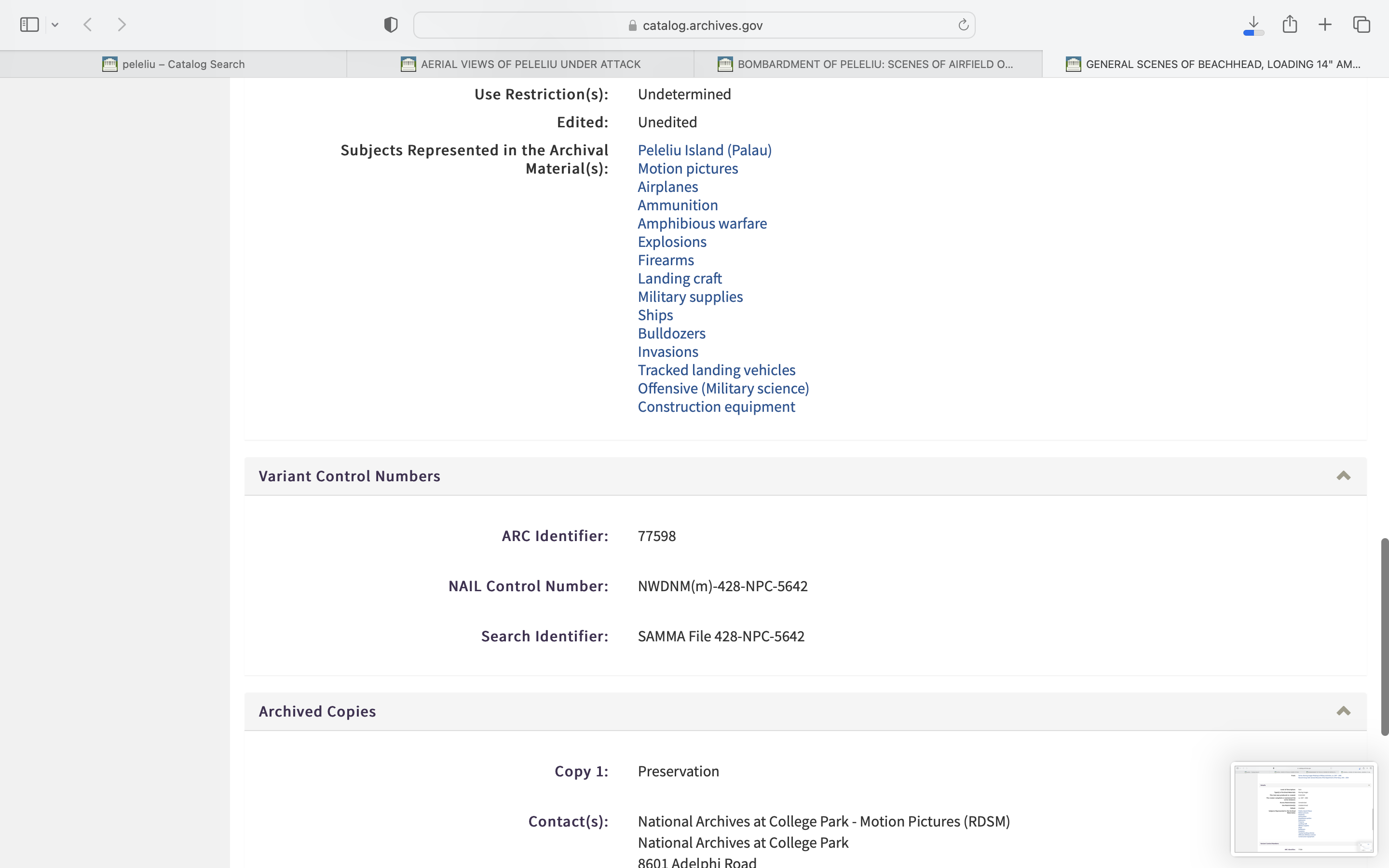Image resolution: width=1389 pixels, height=868 pixels.
Task: Open the sidebar dropdown chevron
Action: (55, 25)
